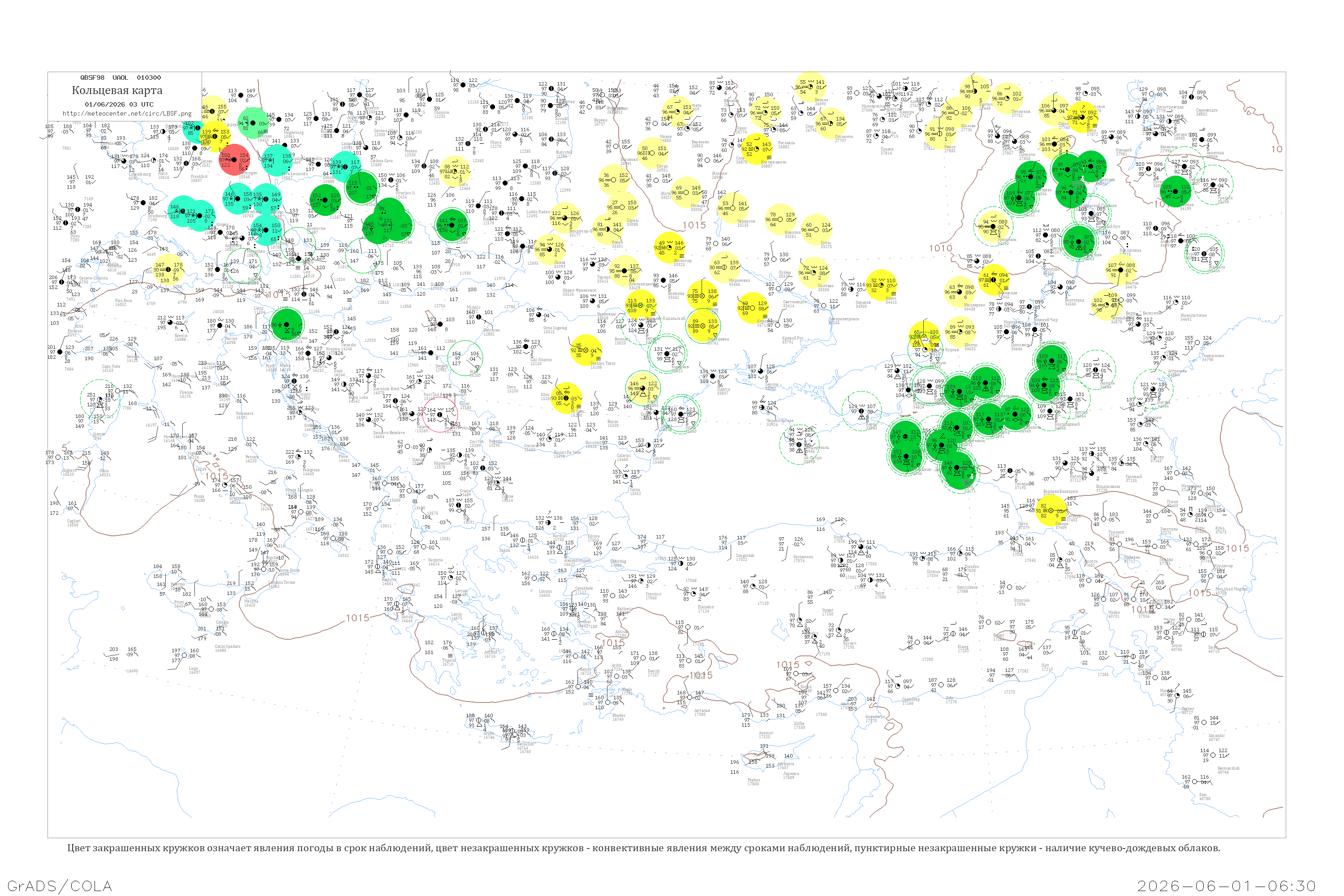The height and width of the screenshot is (896, 1344).
Task: Select the 'Cozzo Spadaro 16480' station label
Action: [x=228, y=649]
